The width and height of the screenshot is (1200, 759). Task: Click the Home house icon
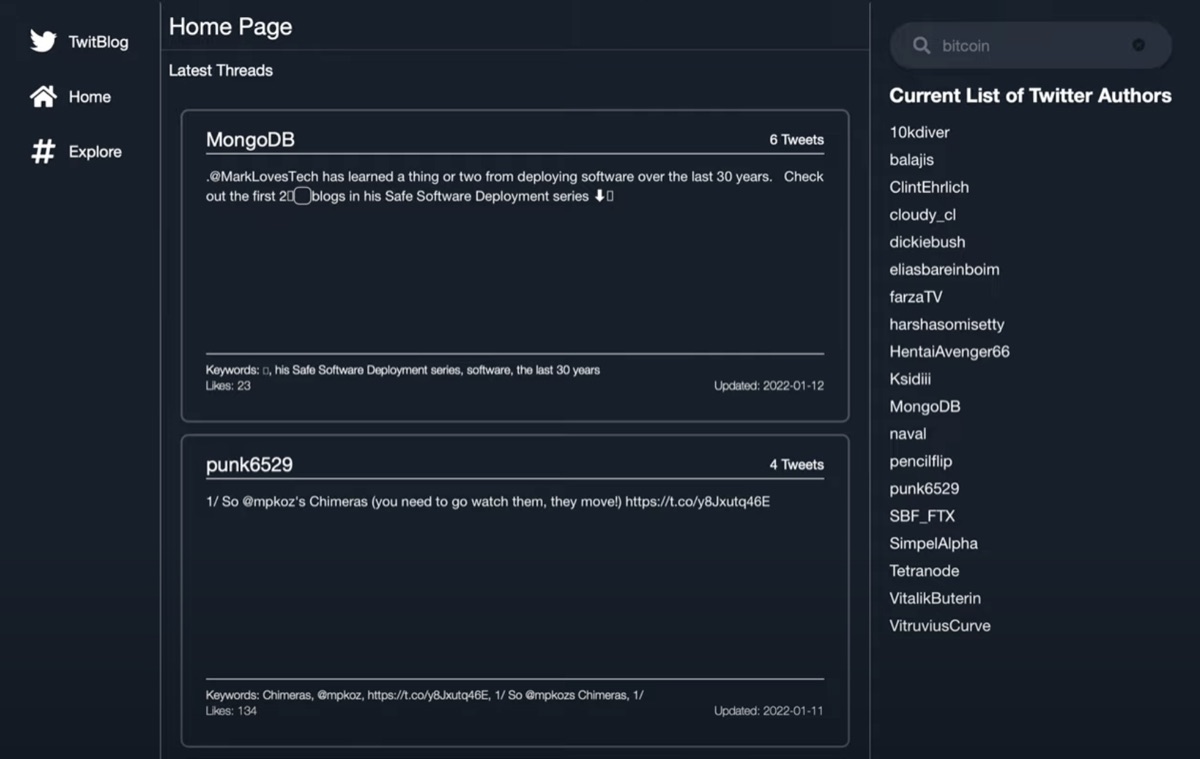pos(43,96)
